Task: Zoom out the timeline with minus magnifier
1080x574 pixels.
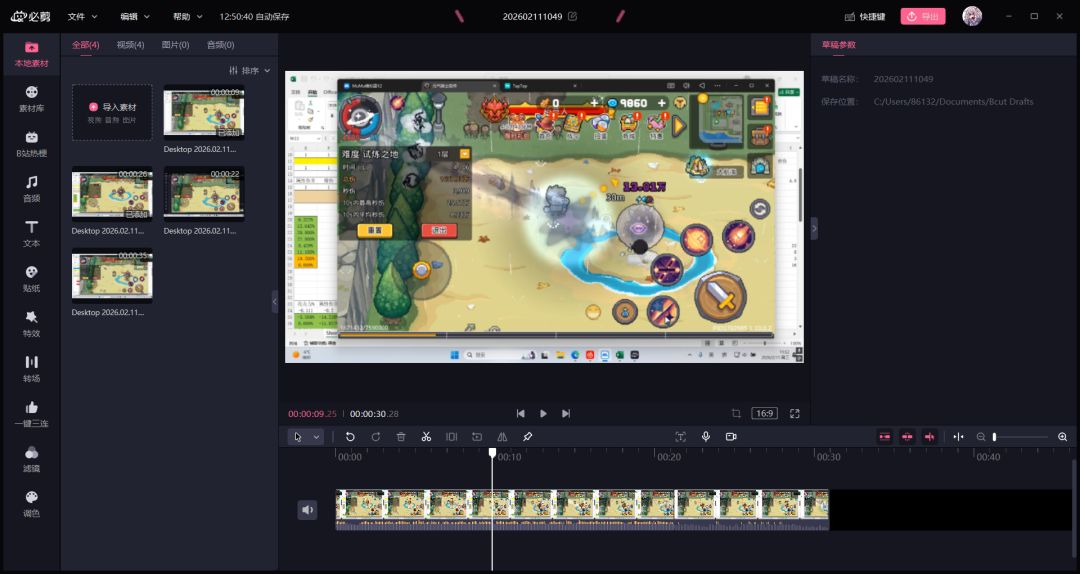Action: (981, 437)
